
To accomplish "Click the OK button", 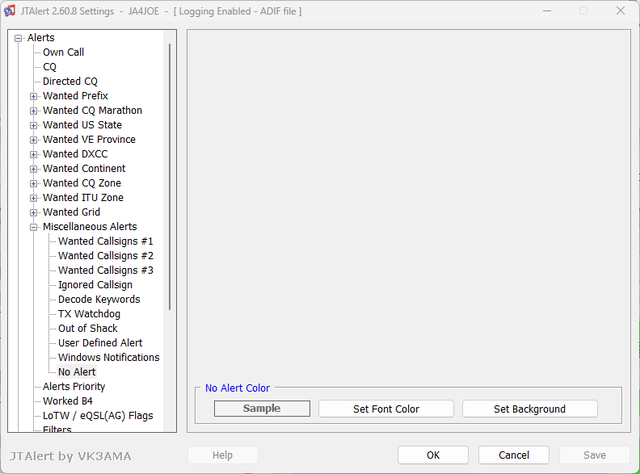I will point(433,455).
